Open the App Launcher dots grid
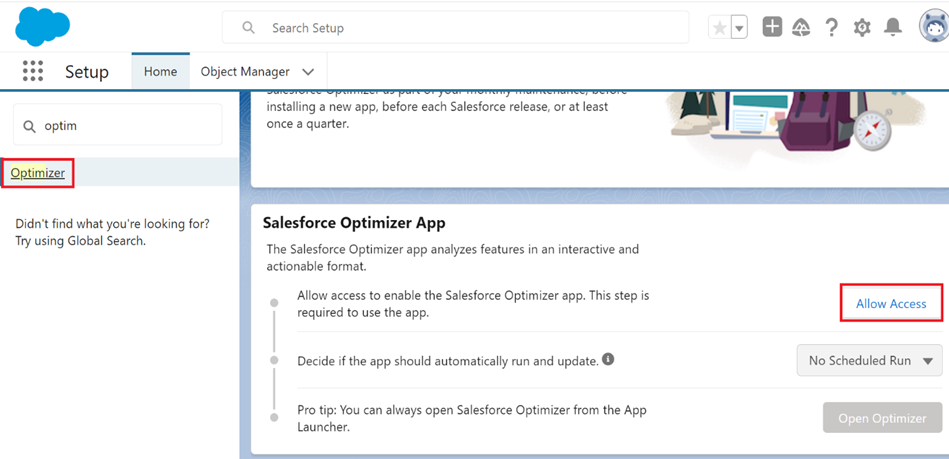 33,71
